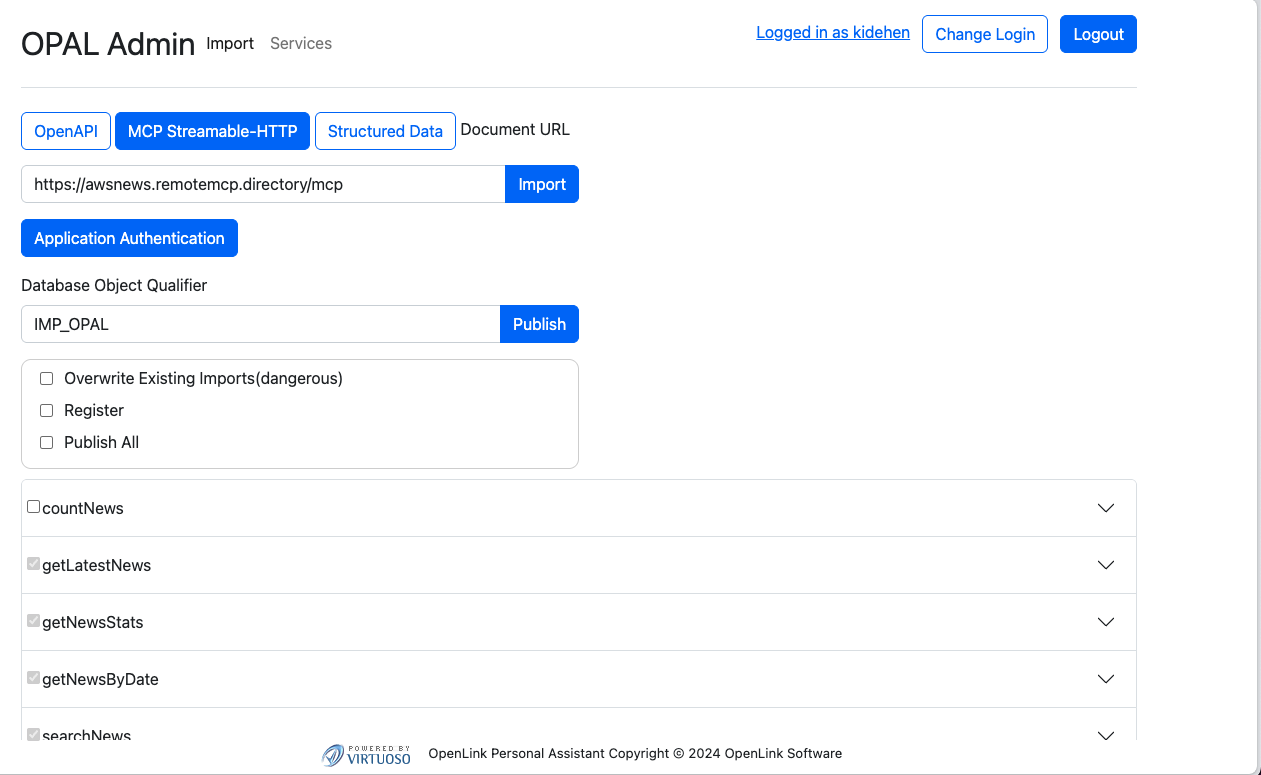
Task: Click the OpenLink Personal Assistant copyright text
Action: [x=635, y=753]
